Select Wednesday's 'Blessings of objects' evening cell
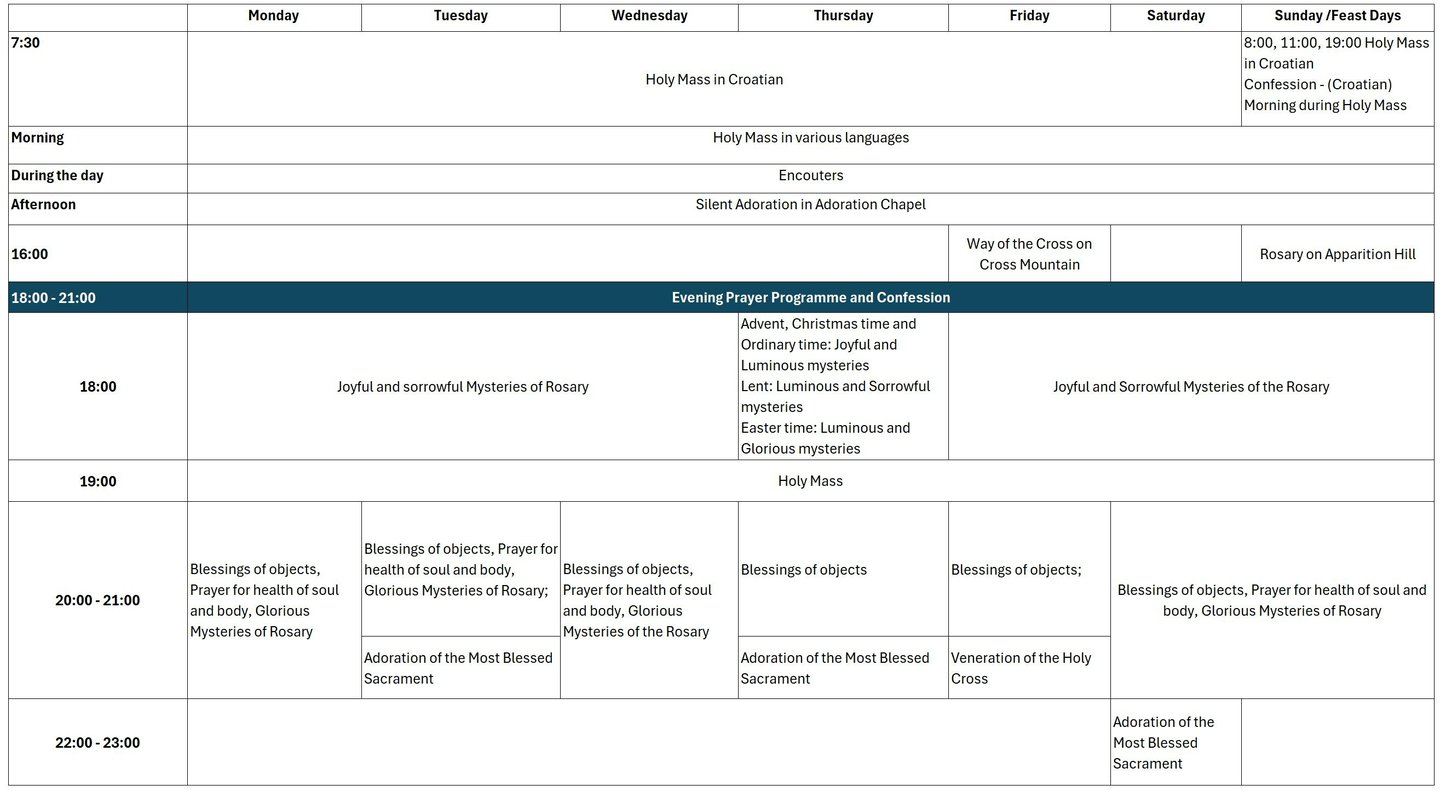The width and height of the screenshot is (1440, 791). pos(649,600)
